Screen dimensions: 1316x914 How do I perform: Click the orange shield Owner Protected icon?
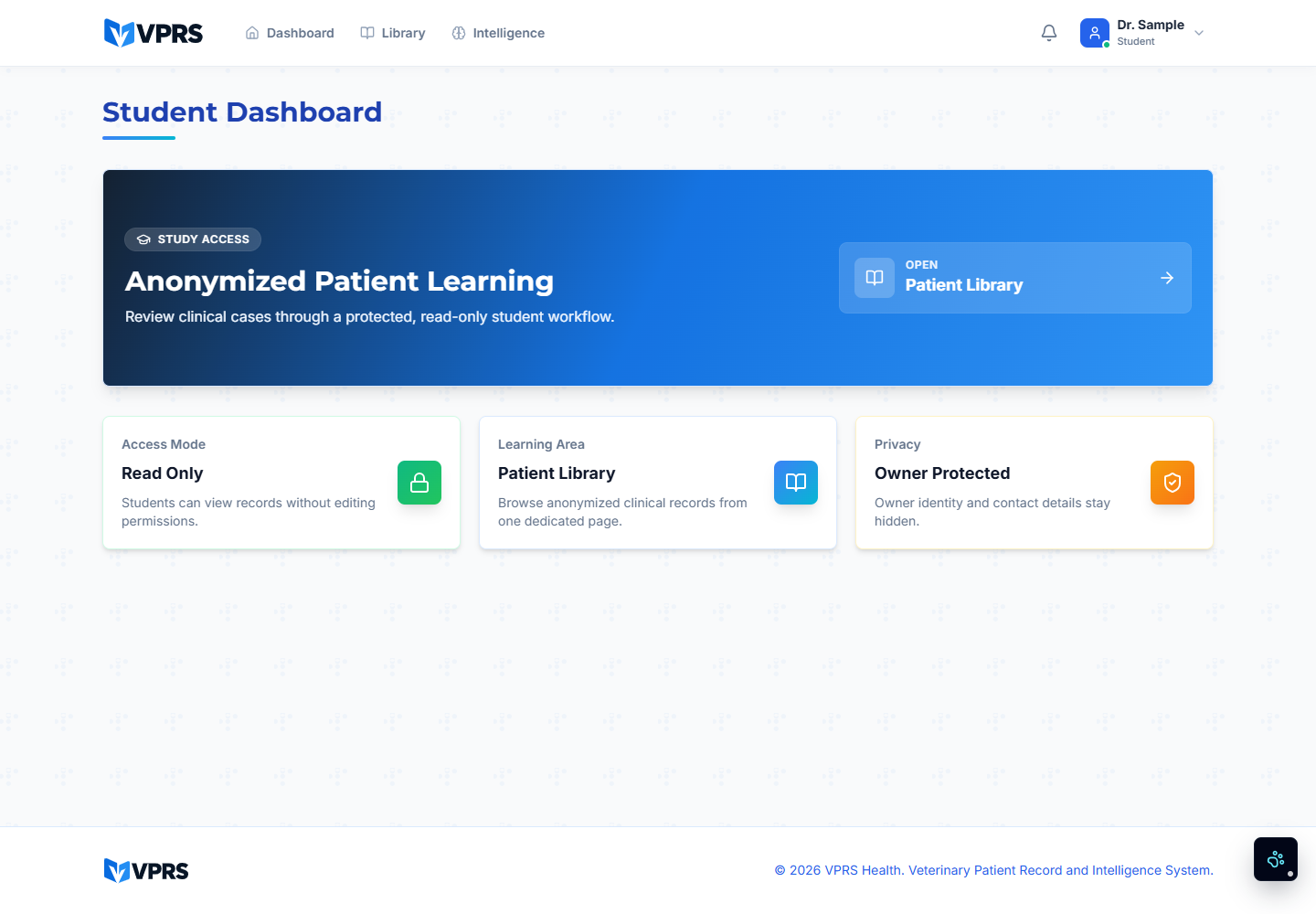[x=1173, y=483]
